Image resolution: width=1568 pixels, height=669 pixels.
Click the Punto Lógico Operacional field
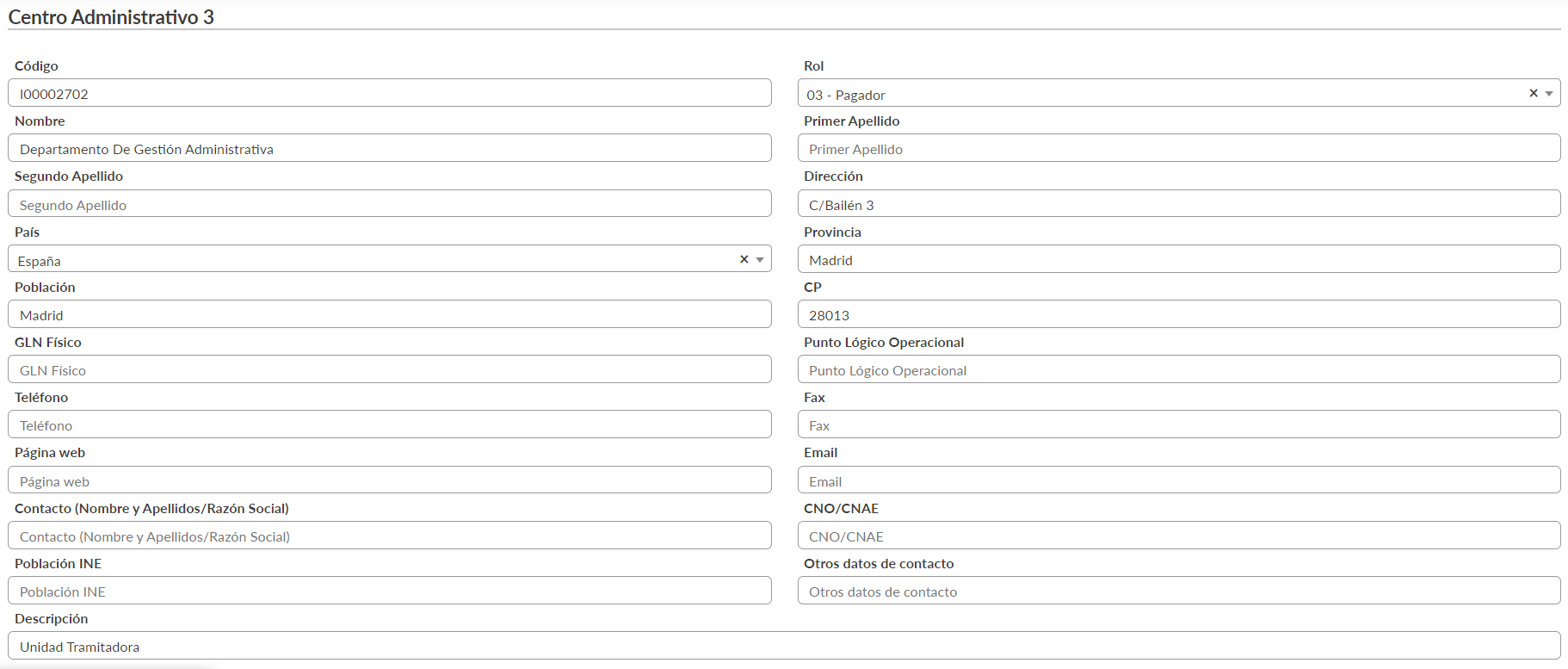pos(1178,370)
